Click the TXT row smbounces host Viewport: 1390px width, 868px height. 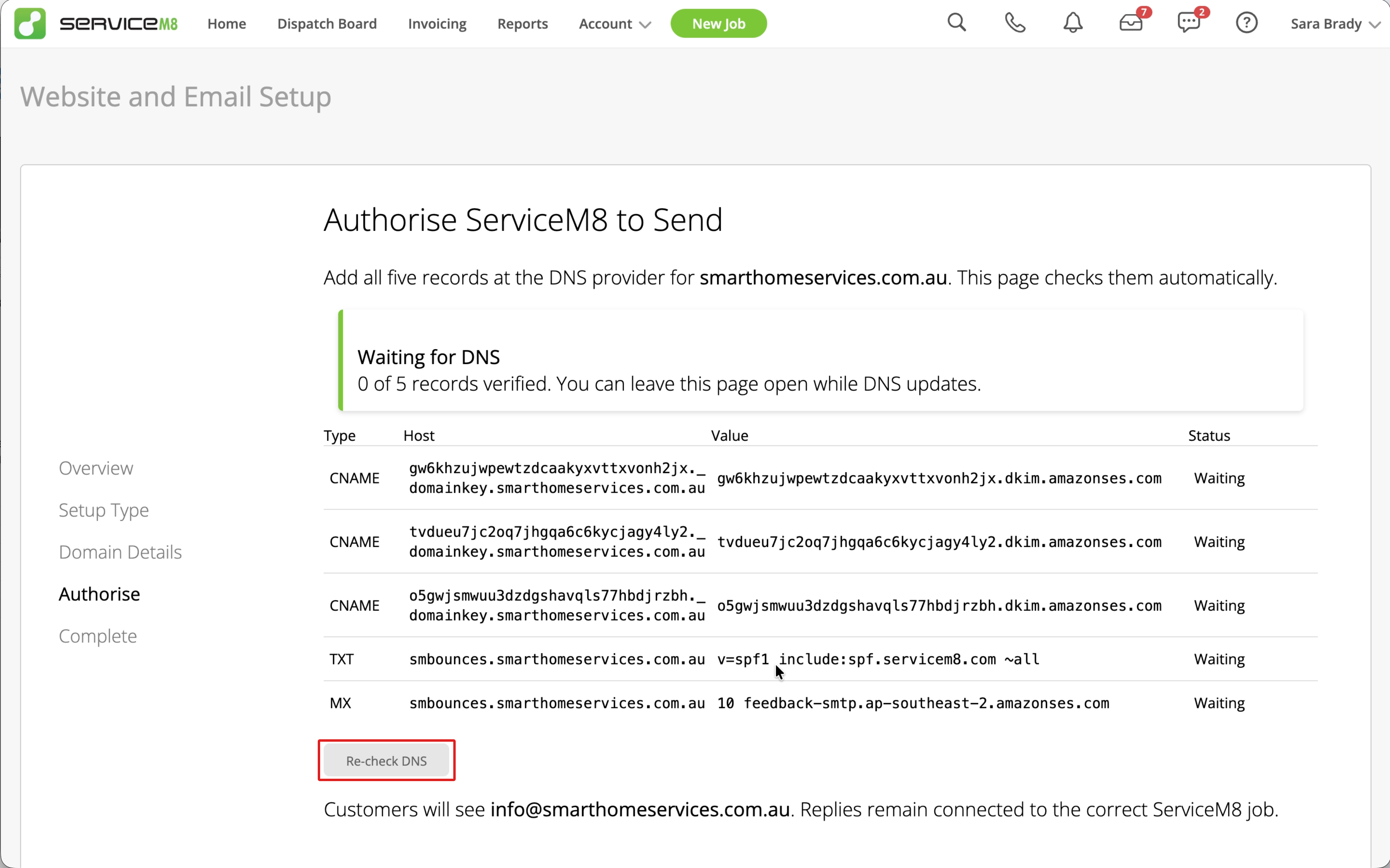[557, 659]
